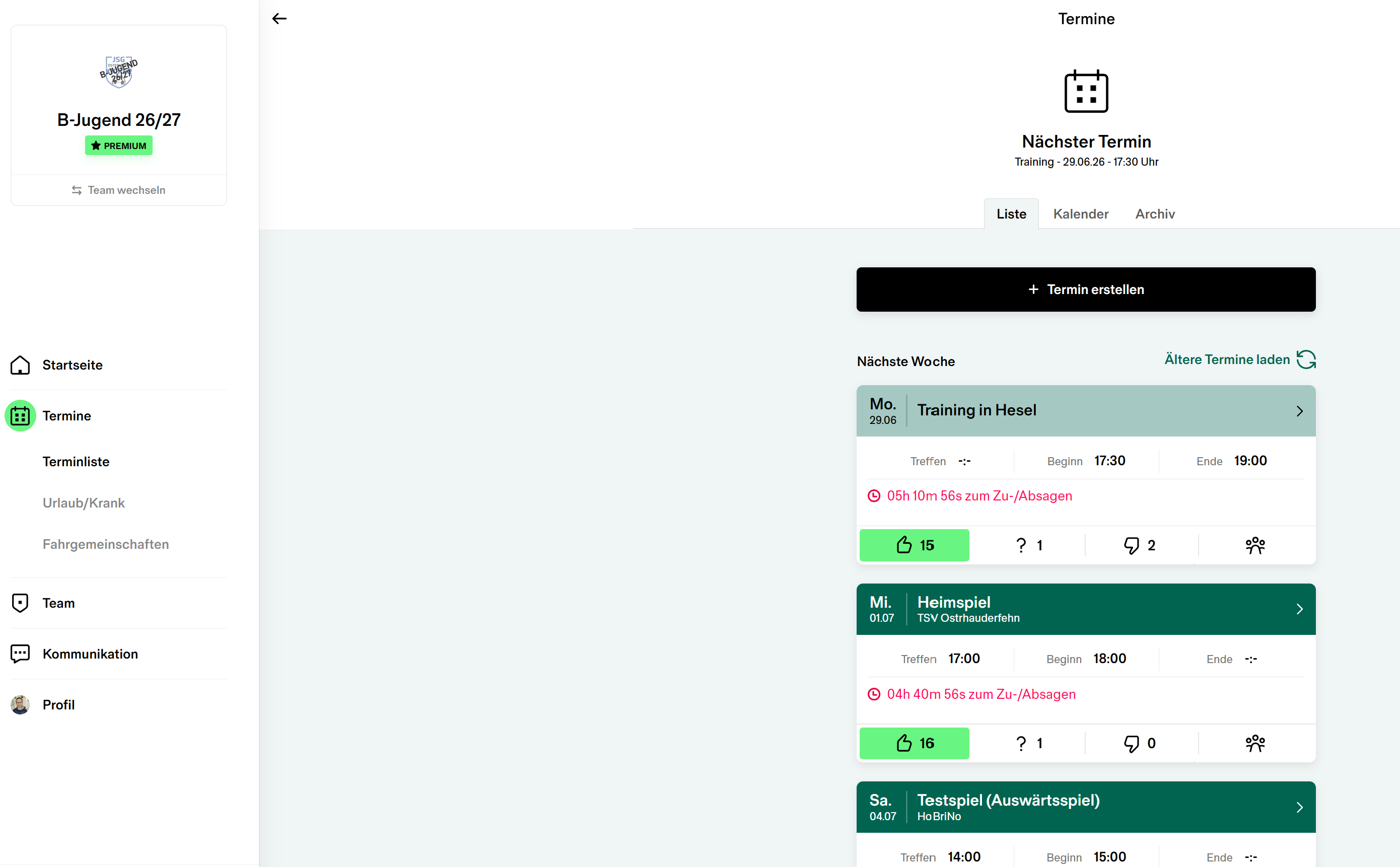Click Team wechseln link

[119, 190]
